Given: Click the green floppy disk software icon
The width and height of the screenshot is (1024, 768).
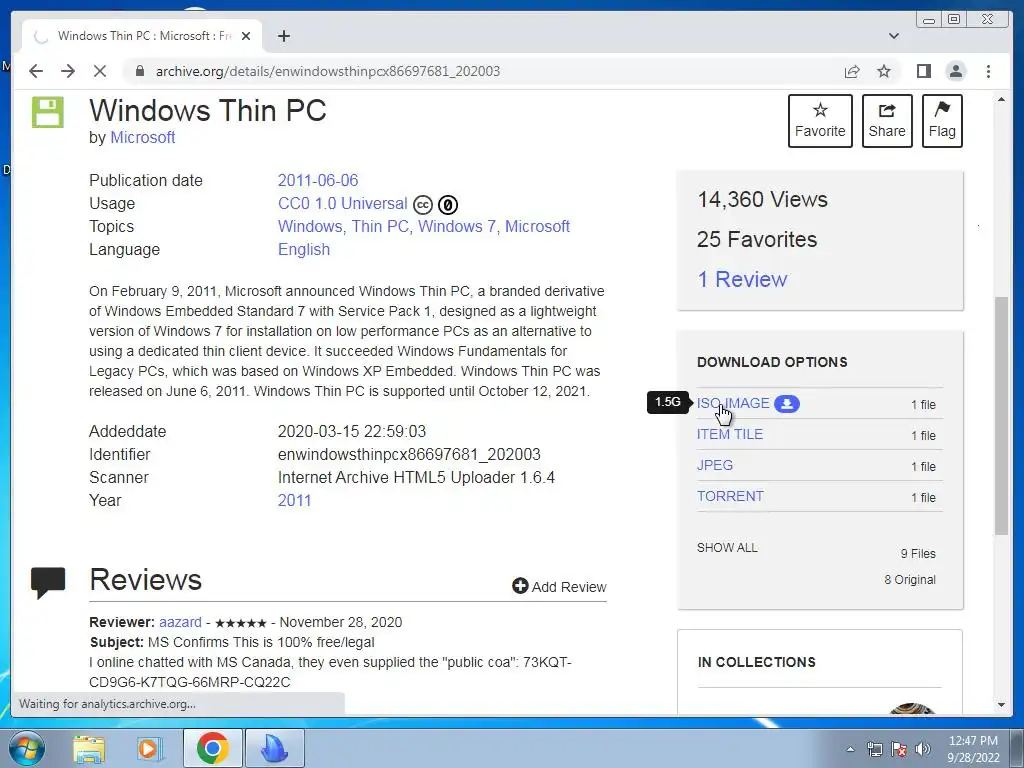Looking at the screenshot, I should click(x=48, y=112).
